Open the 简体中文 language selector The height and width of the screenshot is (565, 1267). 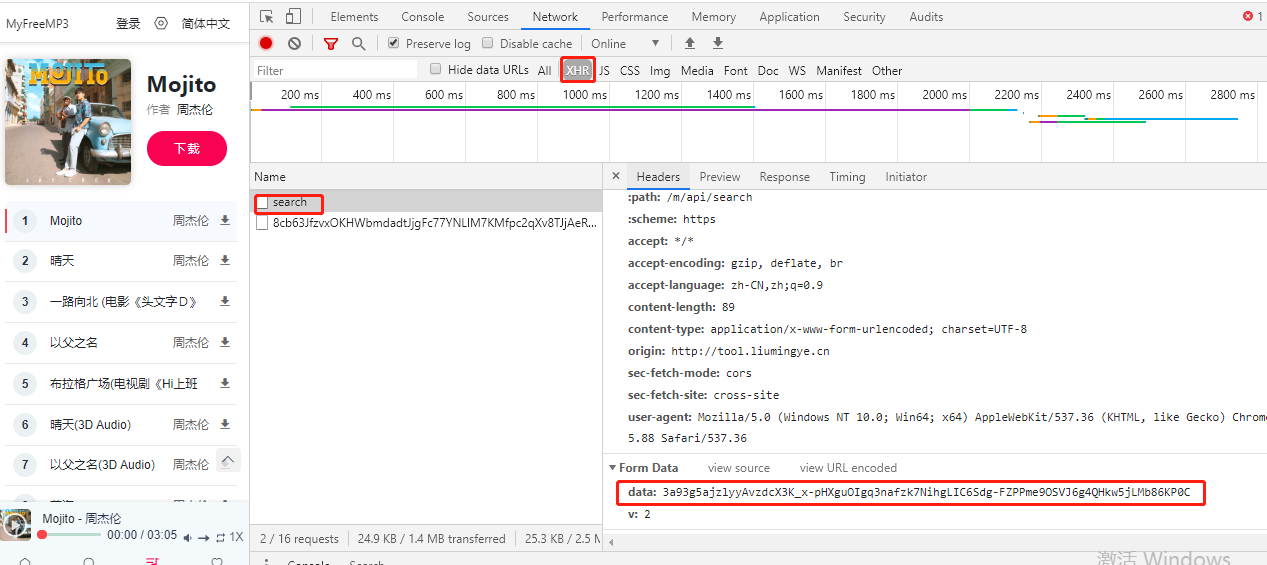click(x=206, y=24)
